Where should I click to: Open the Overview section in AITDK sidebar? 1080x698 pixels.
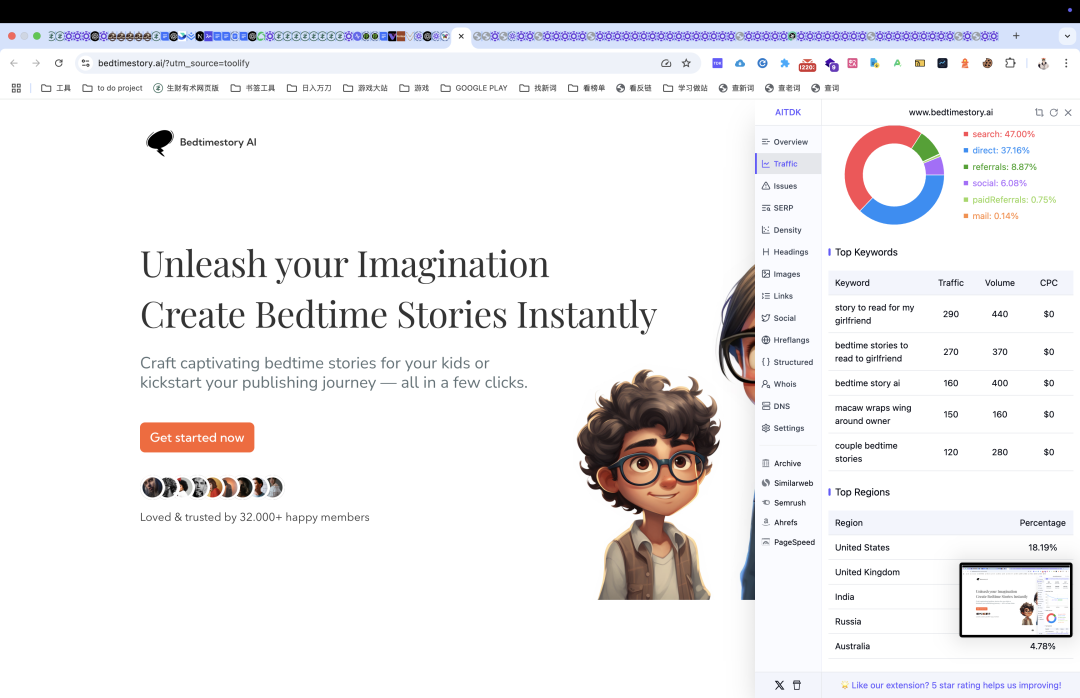pos(788,142)
